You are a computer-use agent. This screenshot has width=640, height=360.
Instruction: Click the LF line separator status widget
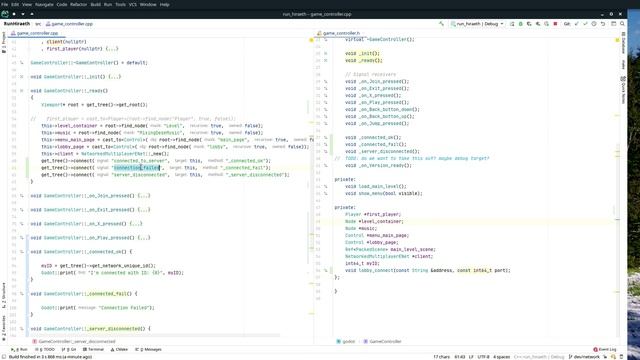(471, 357)
